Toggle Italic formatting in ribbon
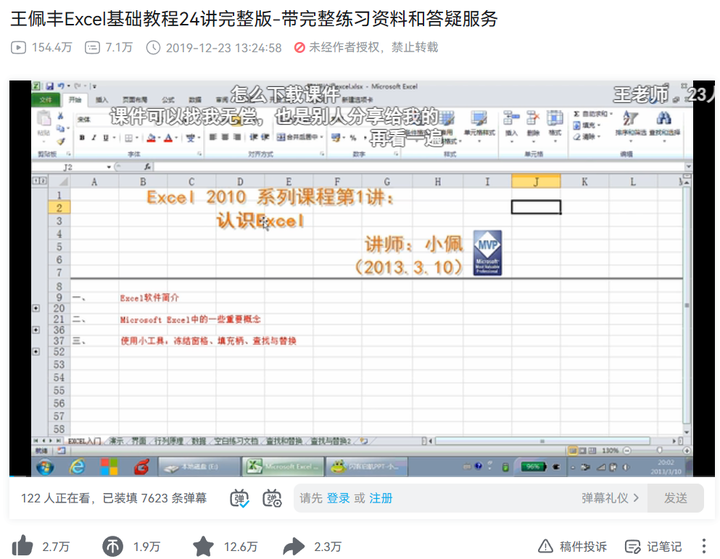This screenshot has height=559, width=720. 94,137
